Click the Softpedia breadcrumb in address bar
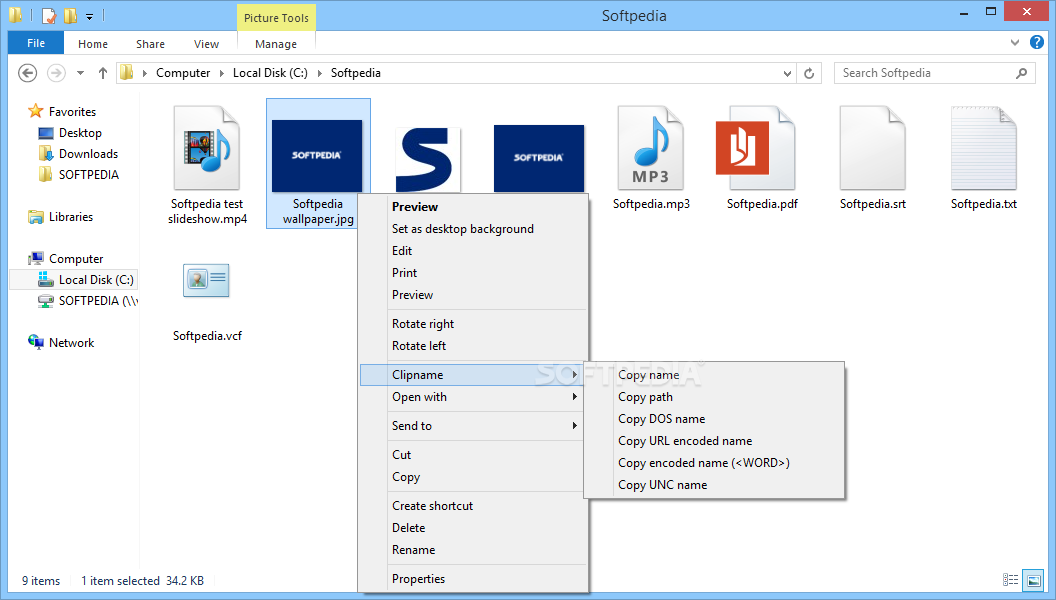The height and width of the screenshot is (600, 1056). 356,73
